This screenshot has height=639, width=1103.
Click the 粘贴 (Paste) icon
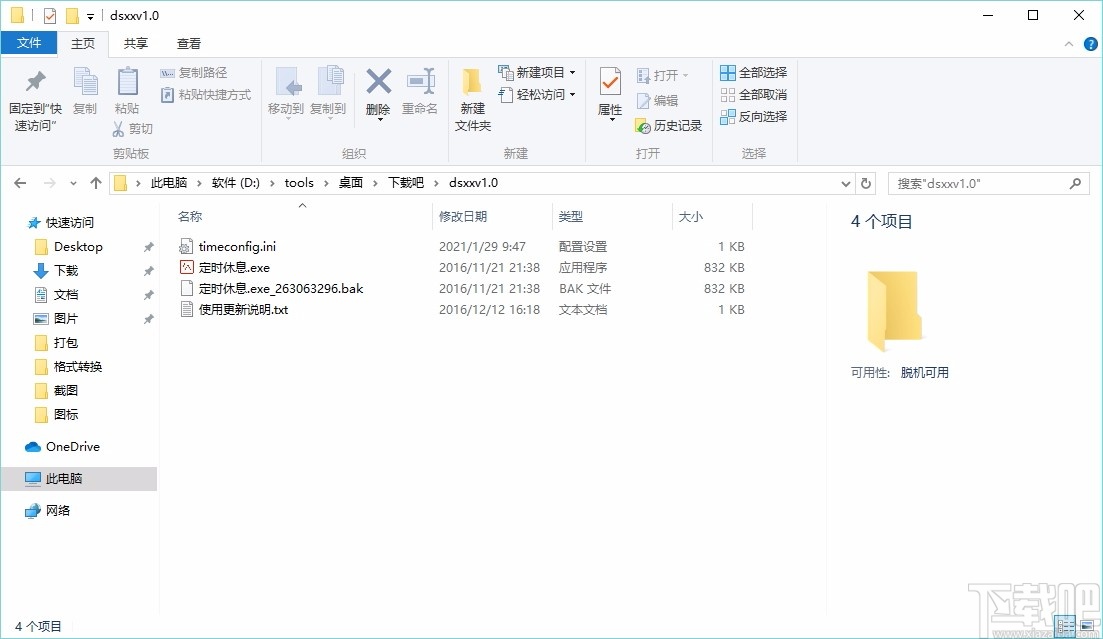click(x=127, y=95)
